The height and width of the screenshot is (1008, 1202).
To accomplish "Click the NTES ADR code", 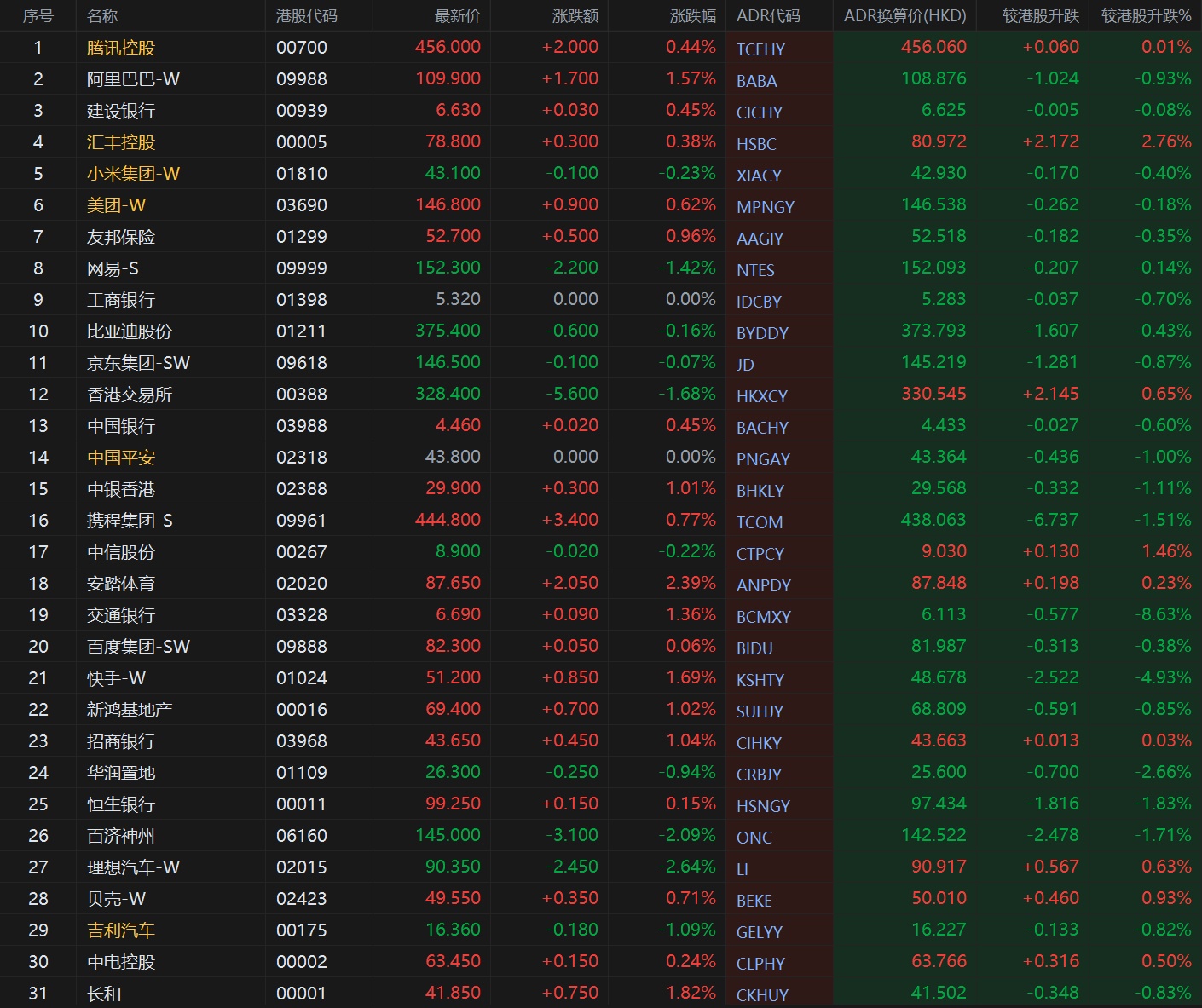I will tap(755, 270).
